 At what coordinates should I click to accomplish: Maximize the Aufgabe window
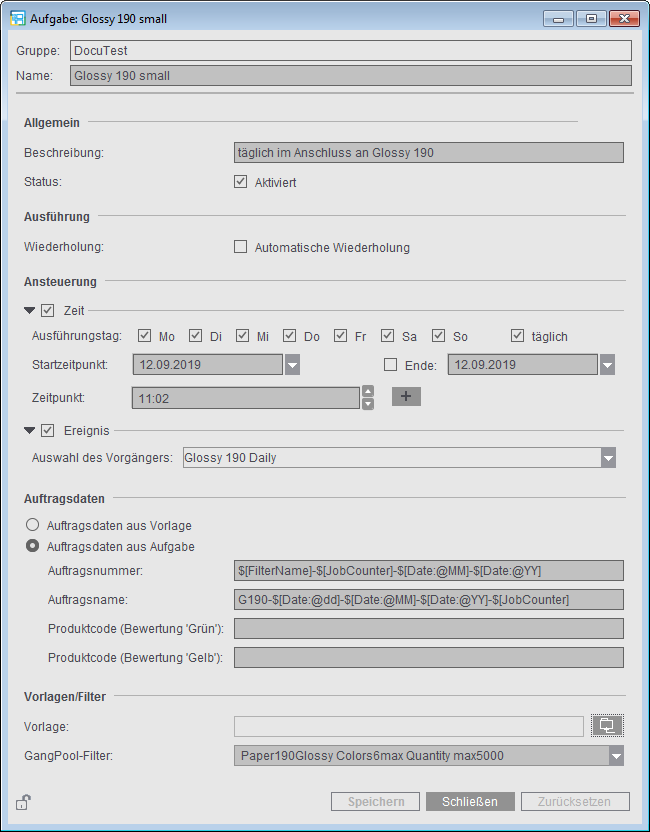(591, 19)
